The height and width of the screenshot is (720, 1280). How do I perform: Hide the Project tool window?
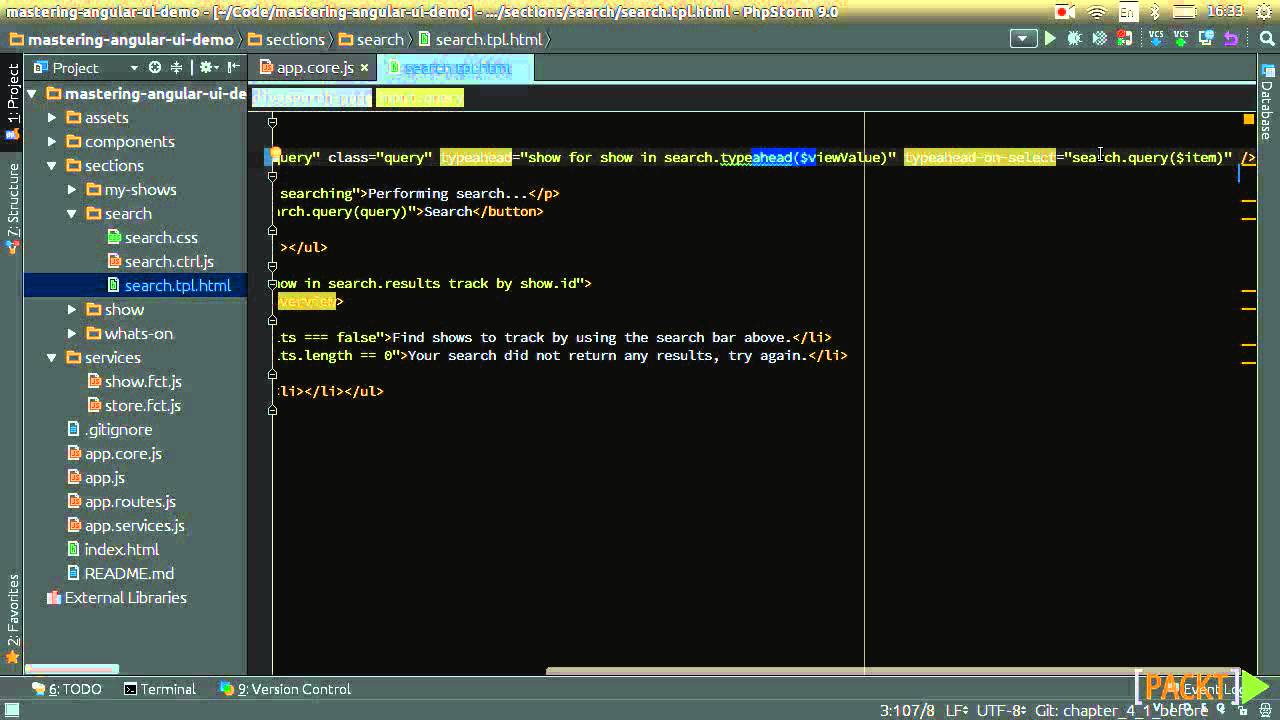(235, 67)
